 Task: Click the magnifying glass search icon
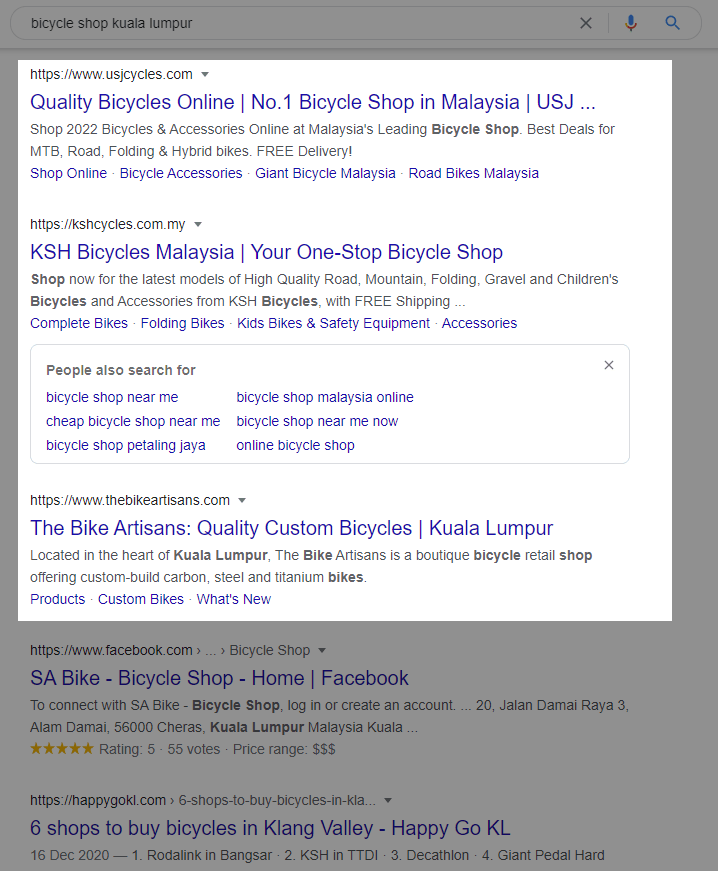pos(671,22)
